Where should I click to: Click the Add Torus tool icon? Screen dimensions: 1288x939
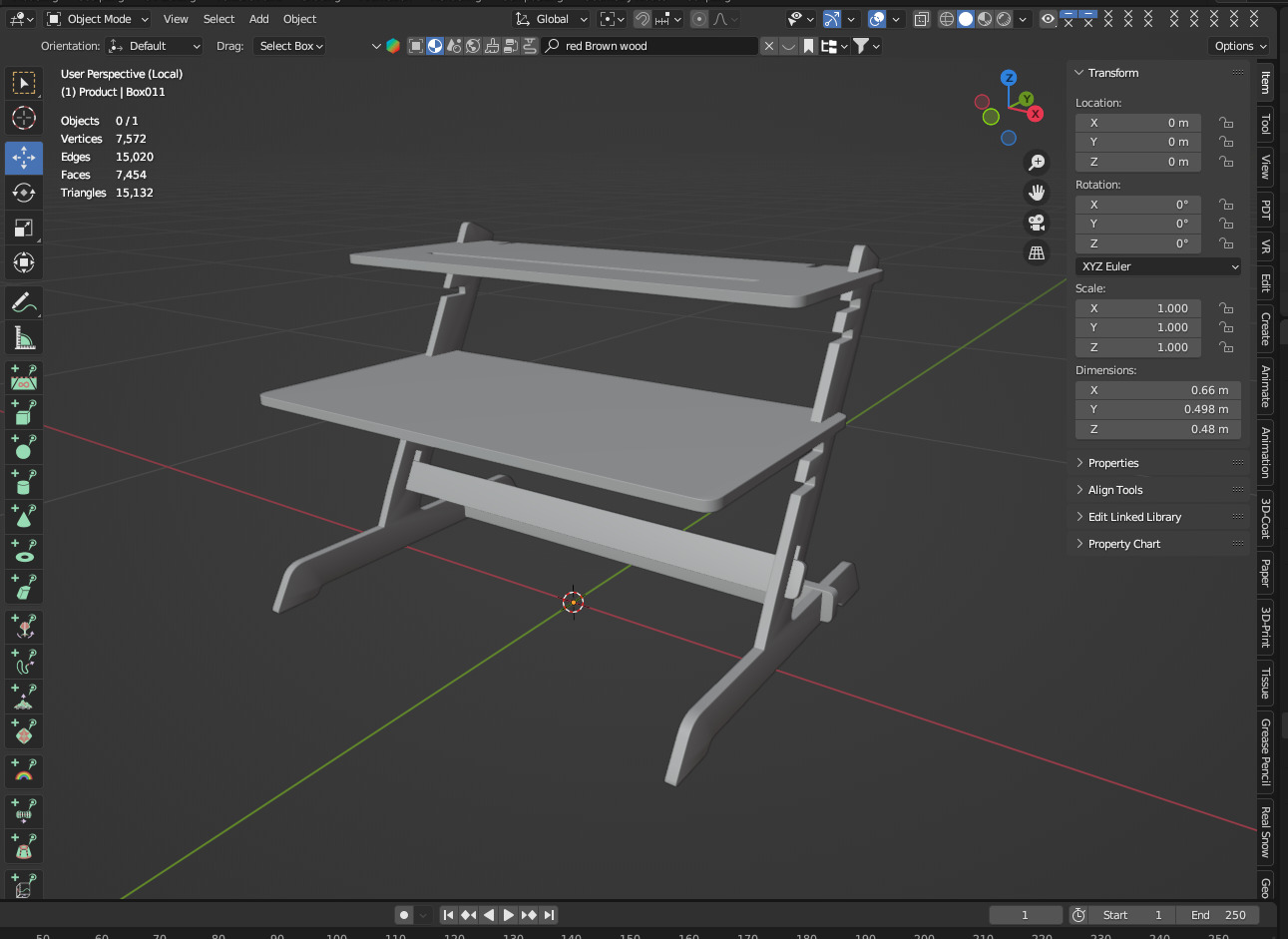[x=24, y=552]
